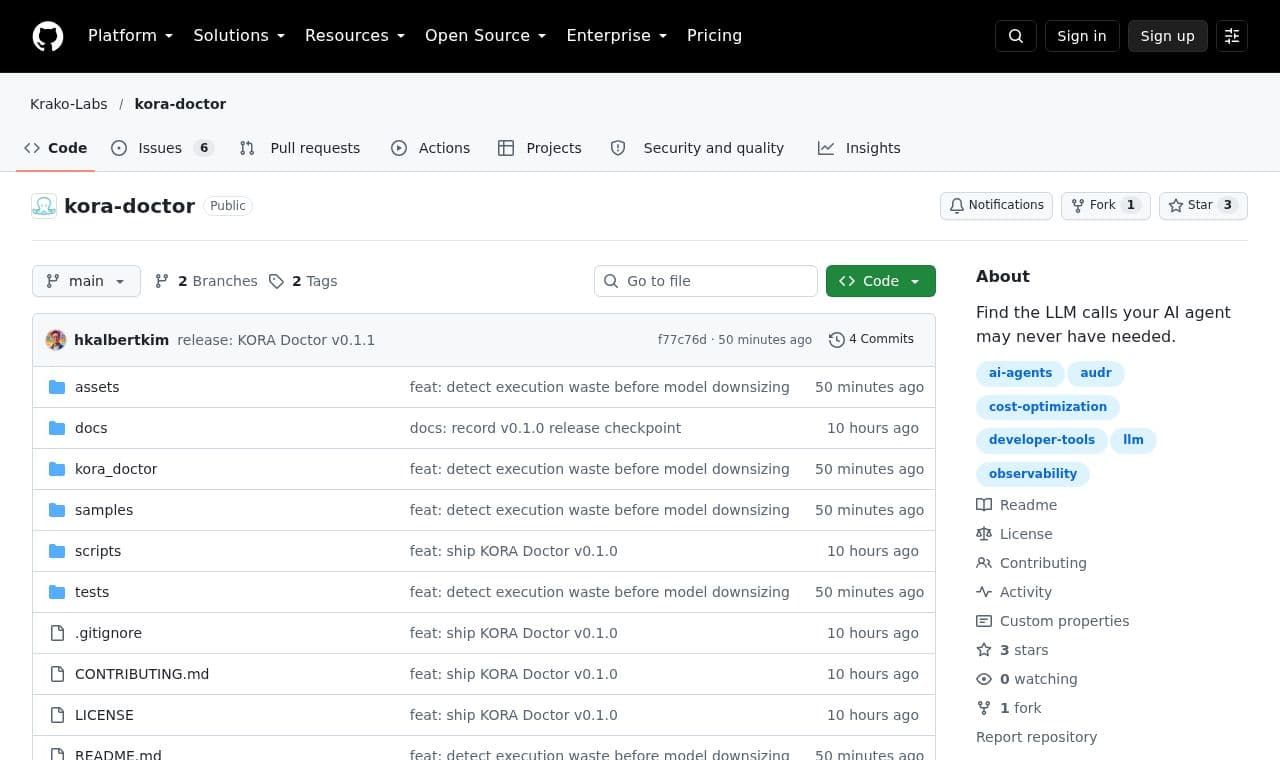Open the GitHub home logo
This screenshot has width=1280, height=760.
[48, 36]
